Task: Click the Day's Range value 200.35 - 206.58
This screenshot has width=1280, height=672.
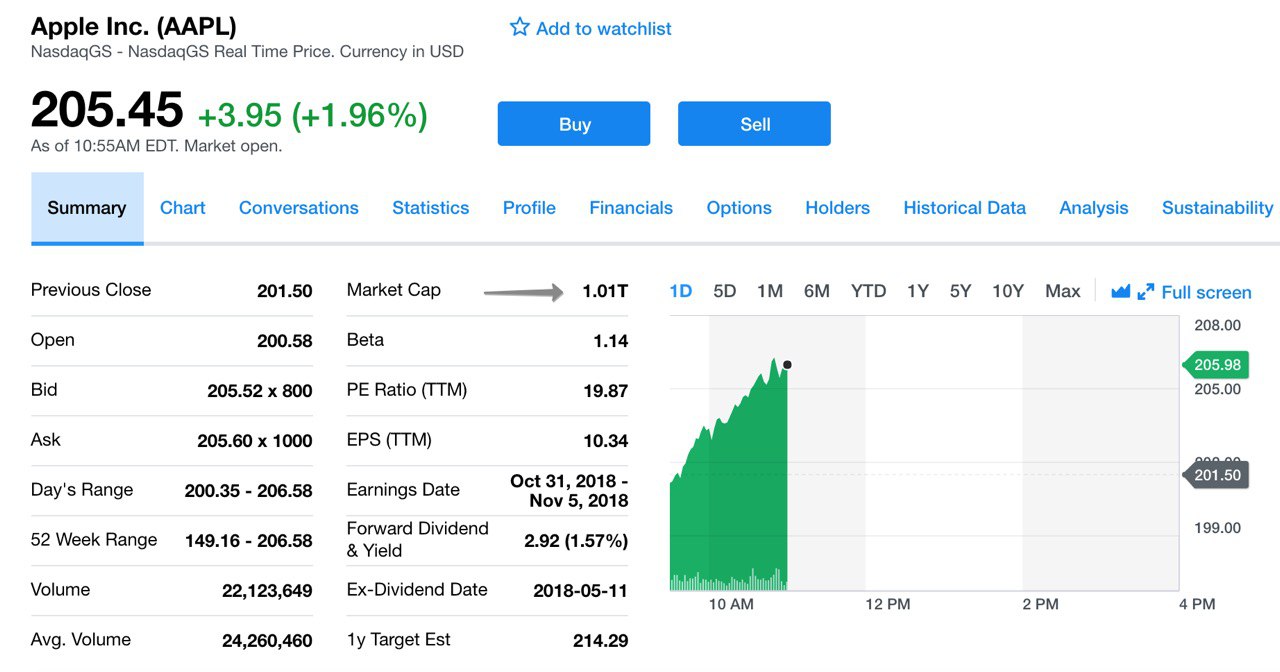Action: [249, 491]
